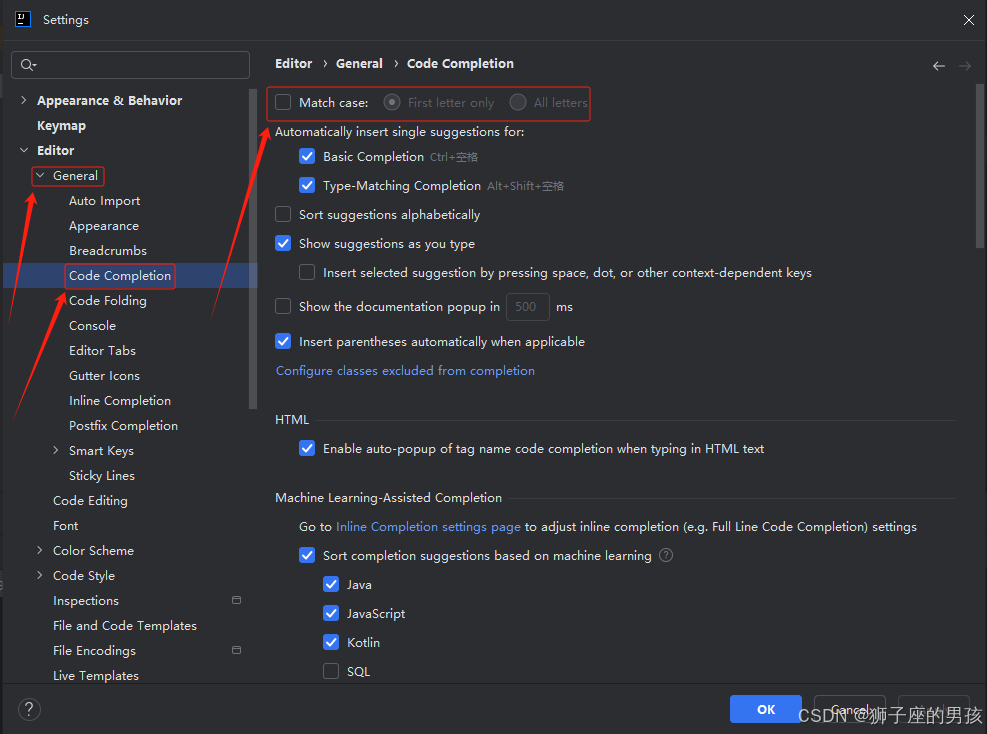
Task: Click documentation popup delay ms field
Action: click(527, 307)
